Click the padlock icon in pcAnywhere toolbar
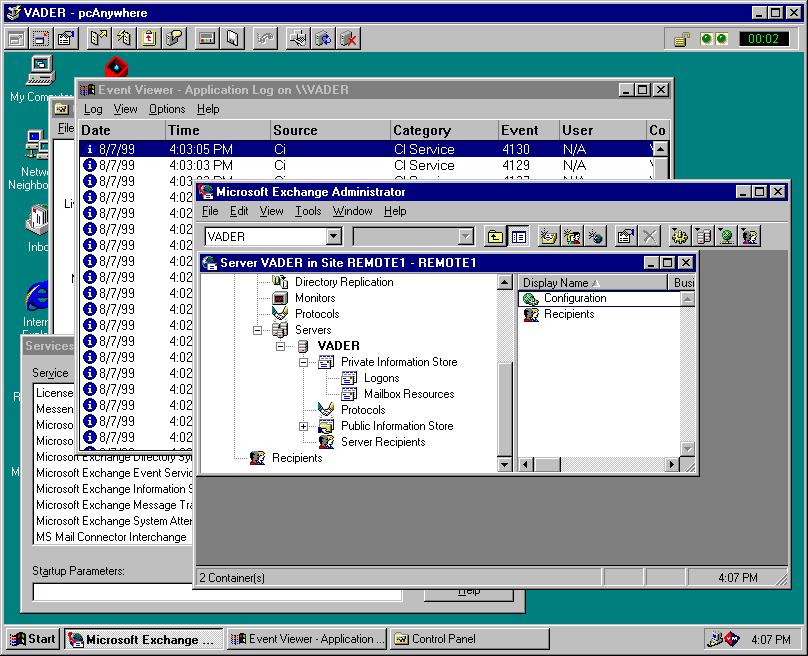This screenshot has height=656, width=808. pyautogui.click(x=680, y=39)
